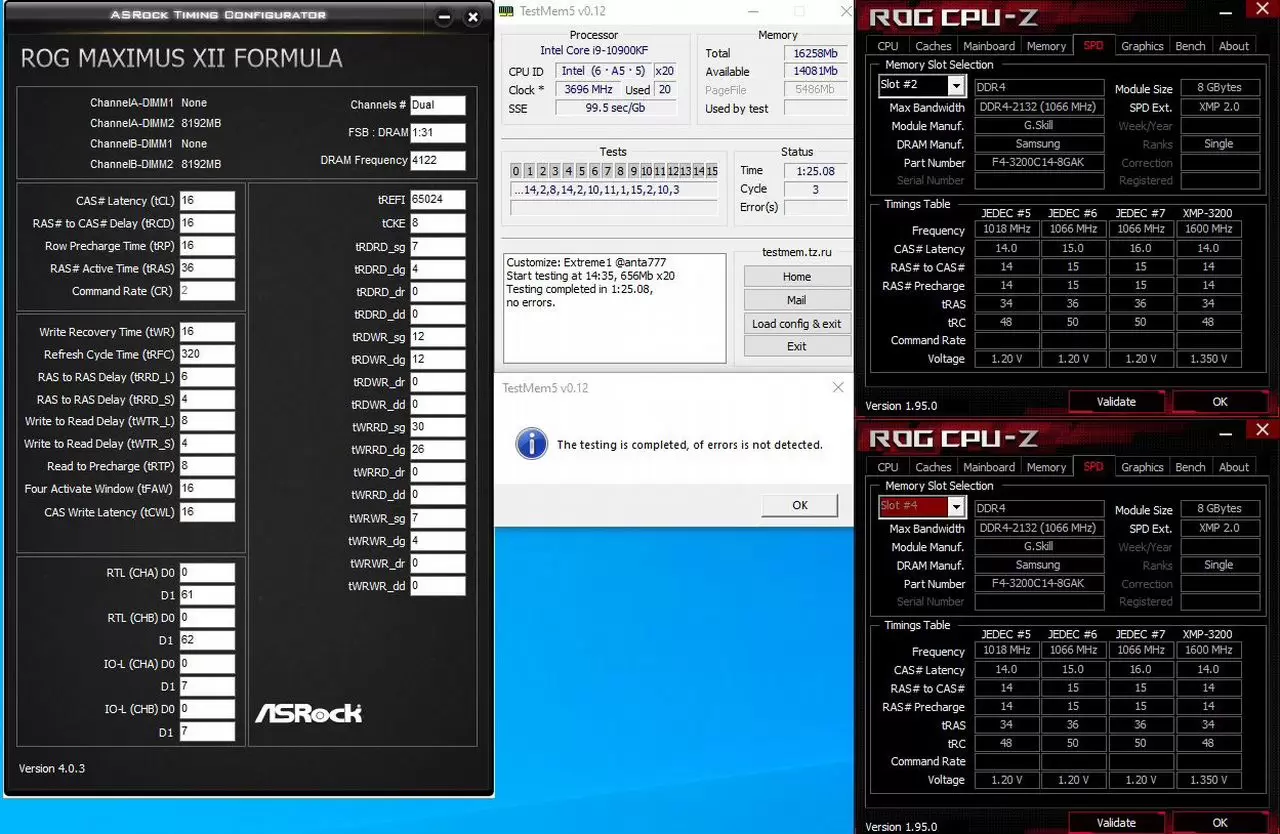Switch to CPU tab in Slot #2 CPU-Z window
The height and width of the screenshot is (834, 1280).
point(888,46)
